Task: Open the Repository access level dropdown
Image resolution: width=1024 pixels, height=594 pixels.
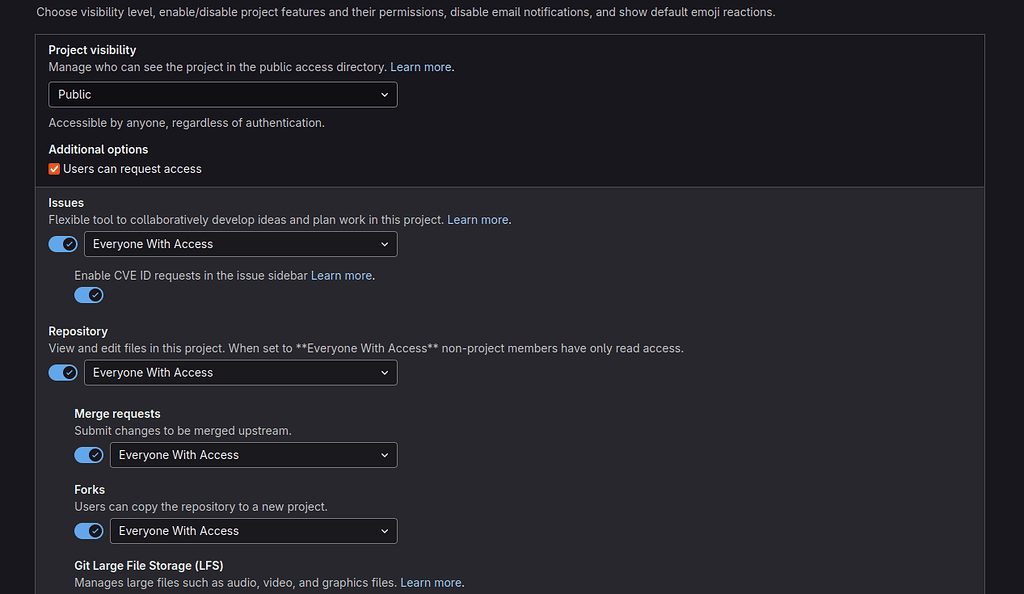Action: pyautogui.click(x=240, y=372)
